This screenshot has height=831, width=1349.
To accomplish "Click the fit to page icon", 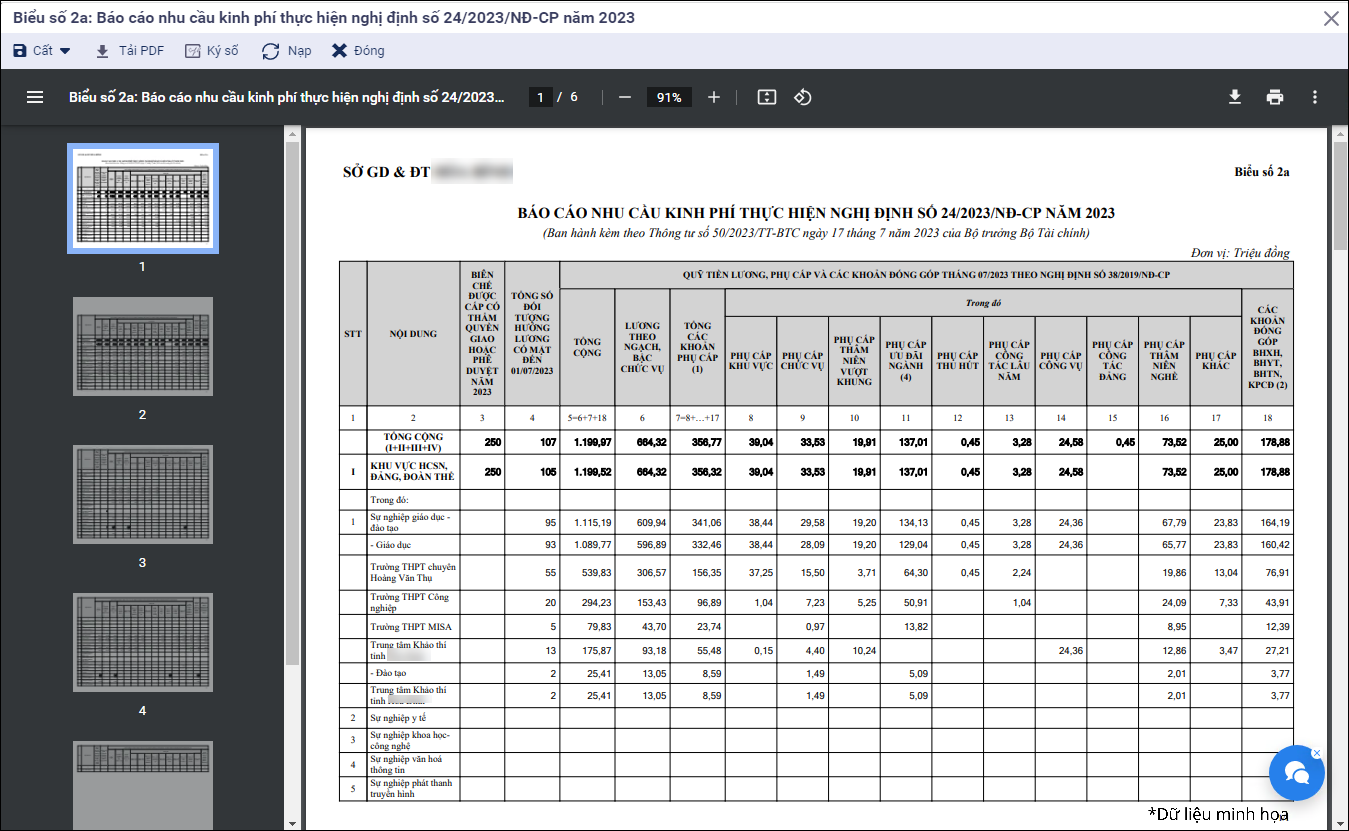I will click(x=767, y=97).
